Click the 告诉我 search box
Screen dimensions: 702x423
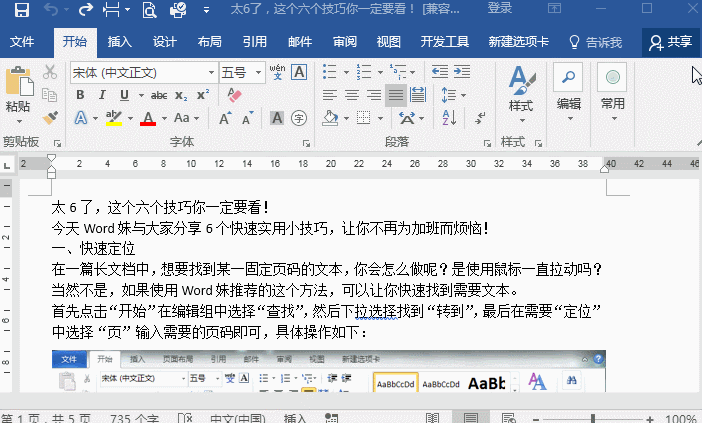tap(595, 42)
